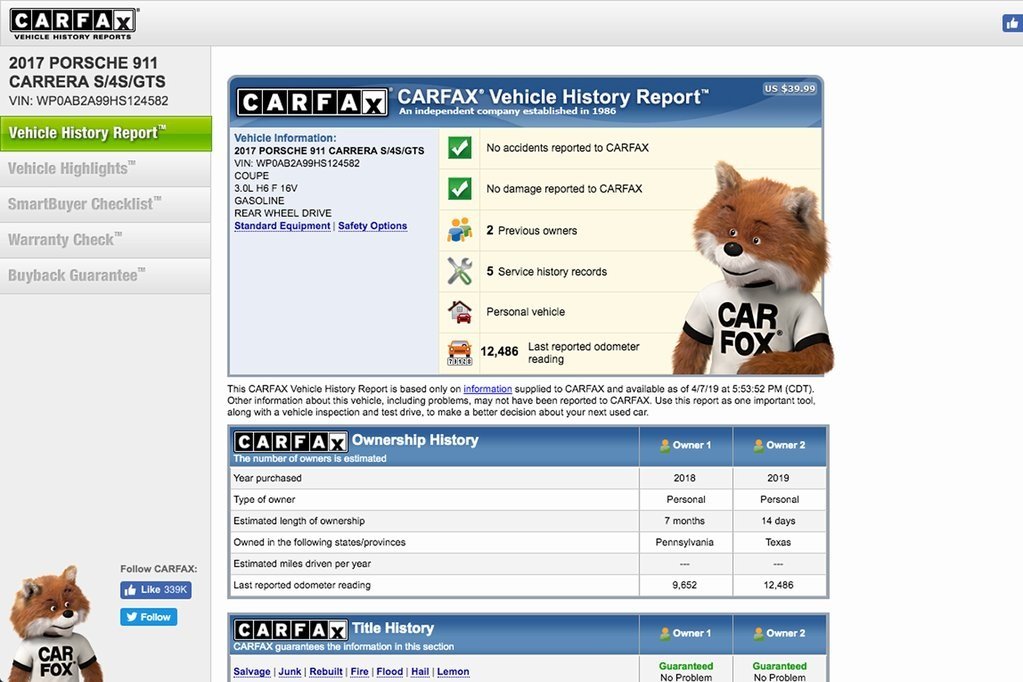Open the Vehicle History Report tab
This screenshot has height=682, width=1023.
coord(106,133)
